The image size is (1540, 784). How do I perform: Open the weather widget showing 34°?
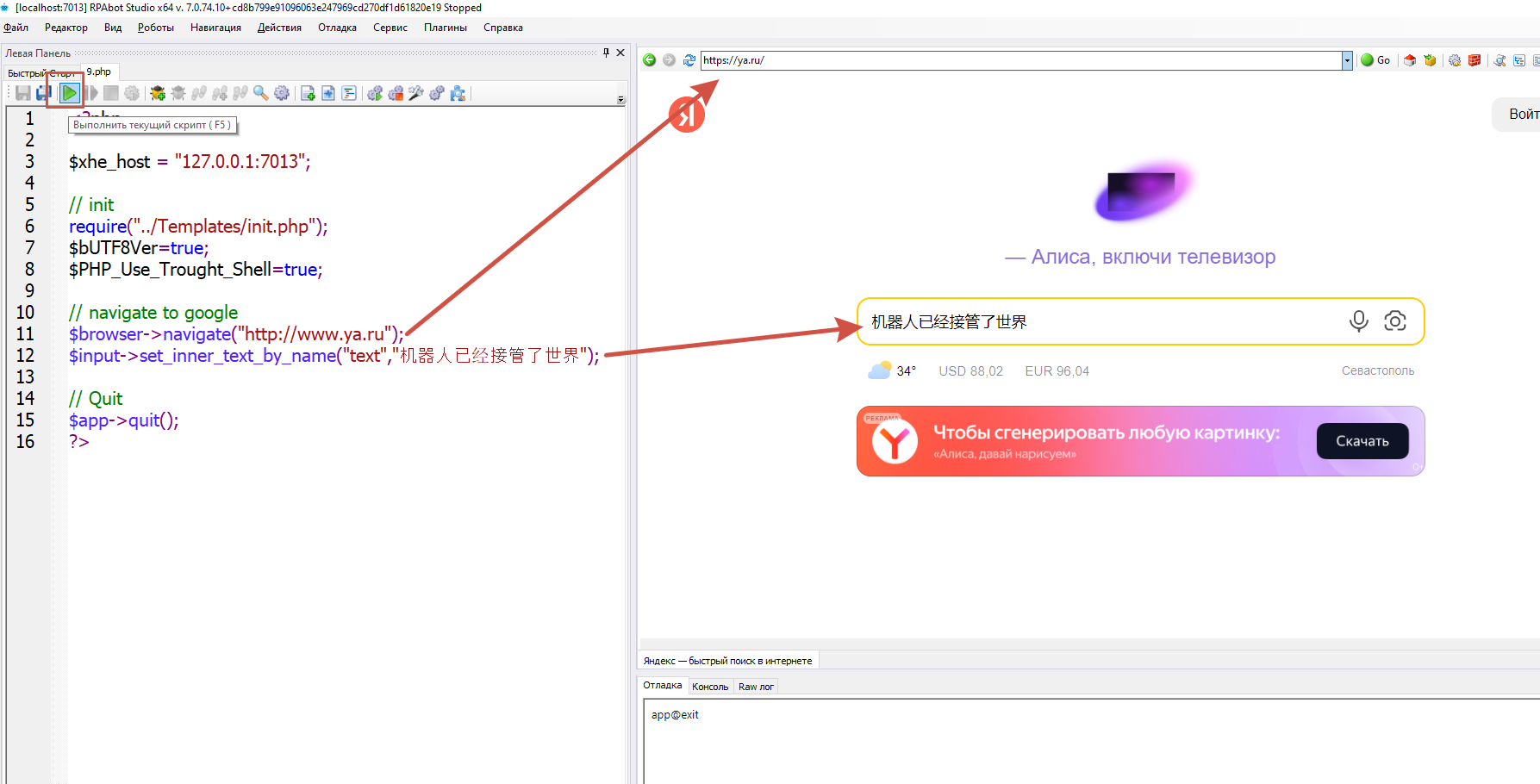tap(892, 370)
